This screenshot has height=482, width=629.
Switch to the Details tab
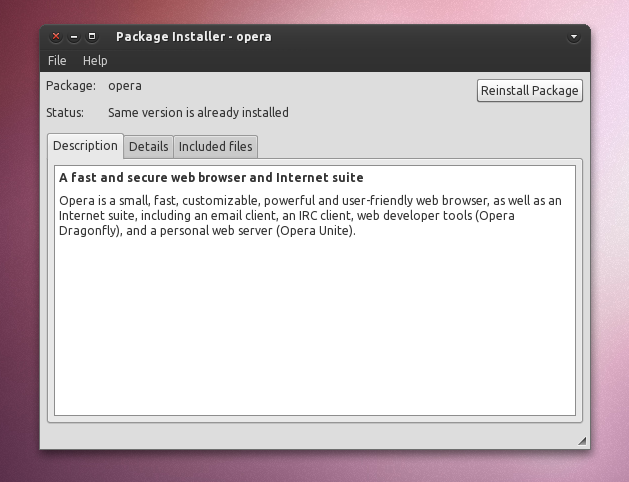tap(148, 146)
